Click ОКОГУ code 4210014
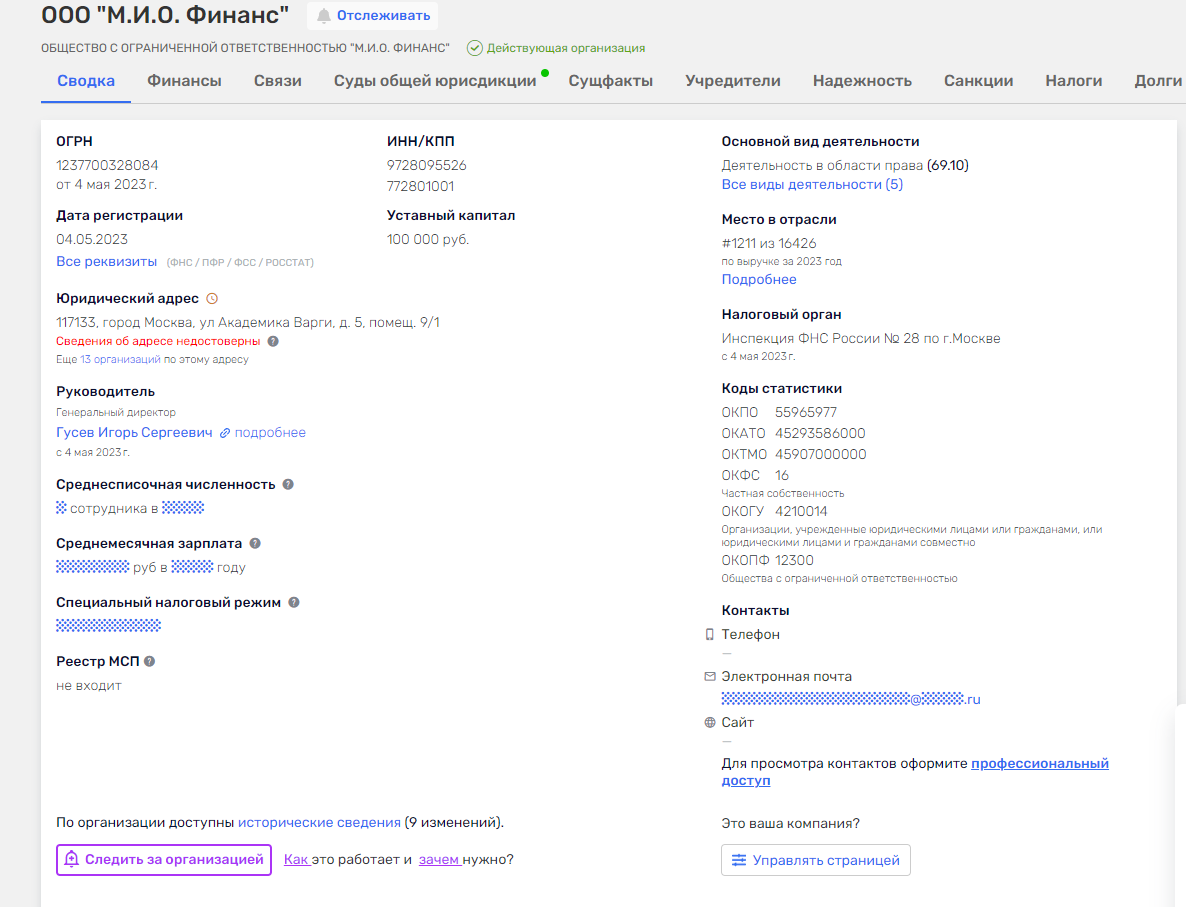Screen dimensions: 1186x907 coord(801,511)
